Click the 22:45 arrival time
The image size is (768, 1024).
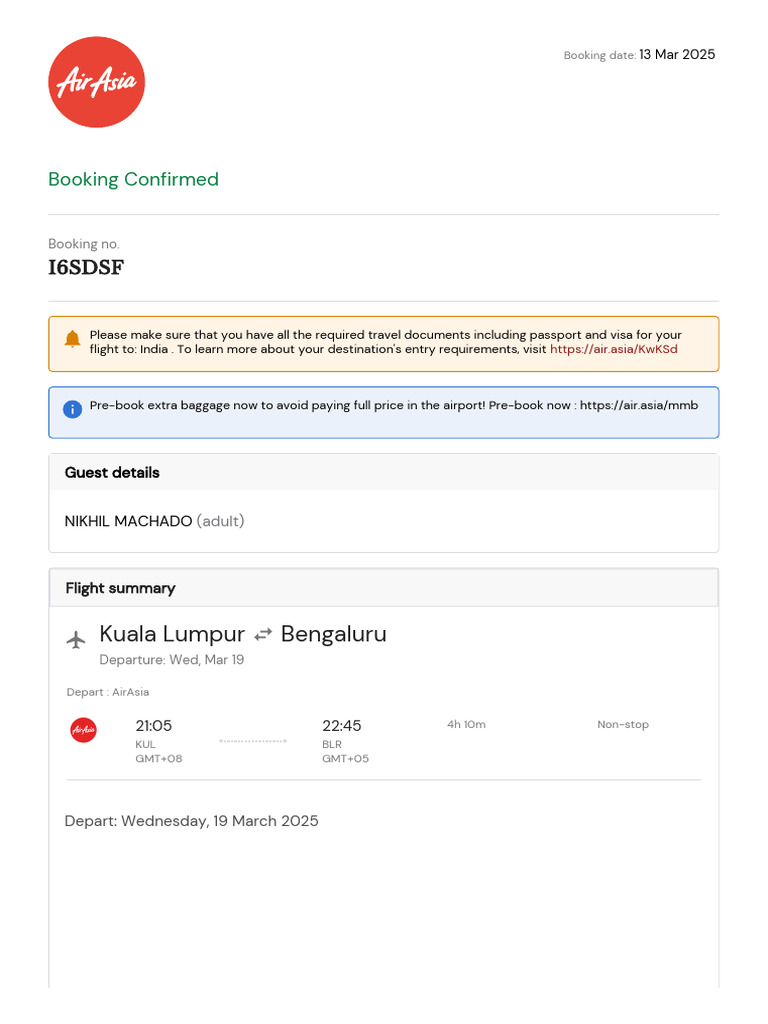341,726
